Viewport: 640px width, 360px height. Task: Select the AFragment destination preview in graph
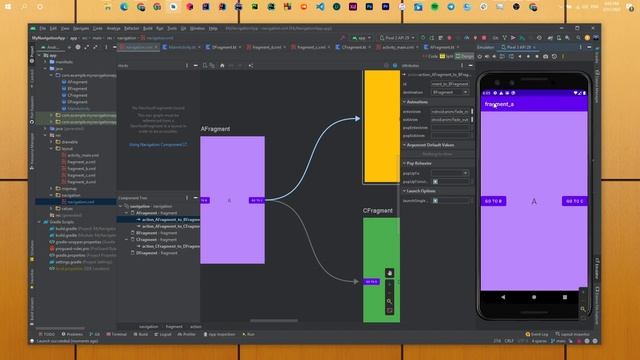[x=232, y=200]
